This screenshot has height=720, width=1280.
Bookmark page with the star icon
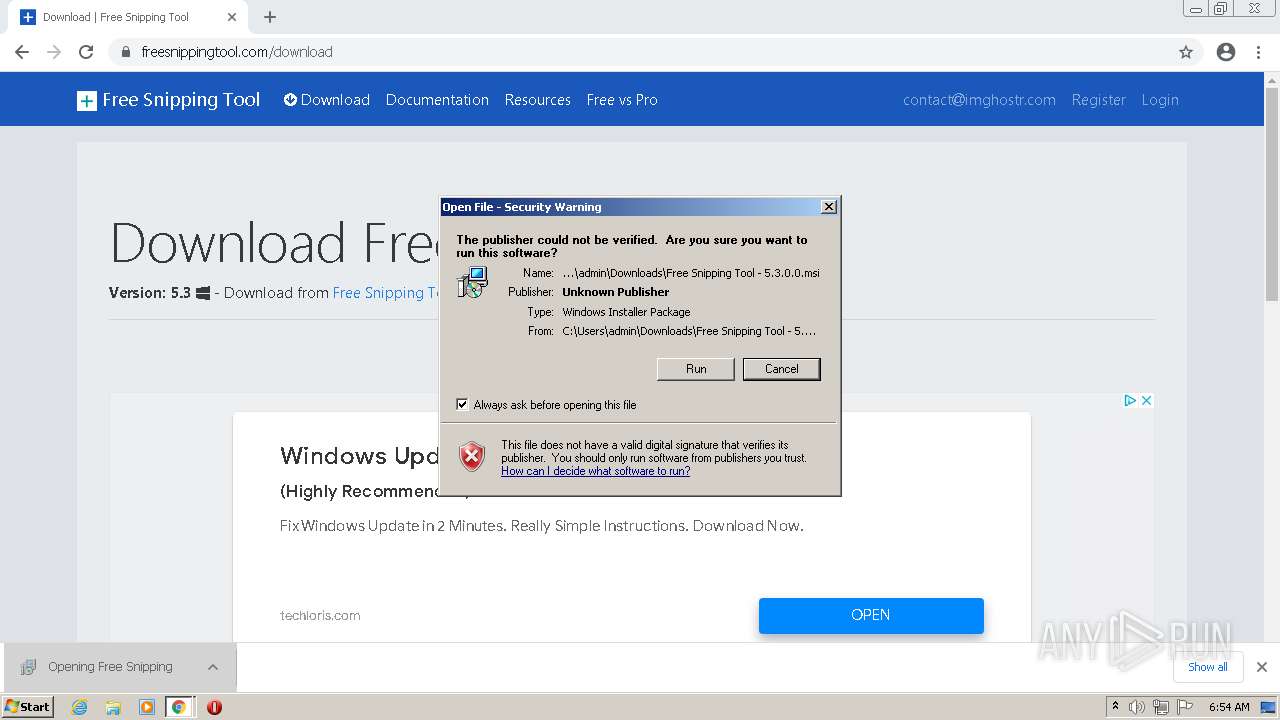tap(1186, 52)
